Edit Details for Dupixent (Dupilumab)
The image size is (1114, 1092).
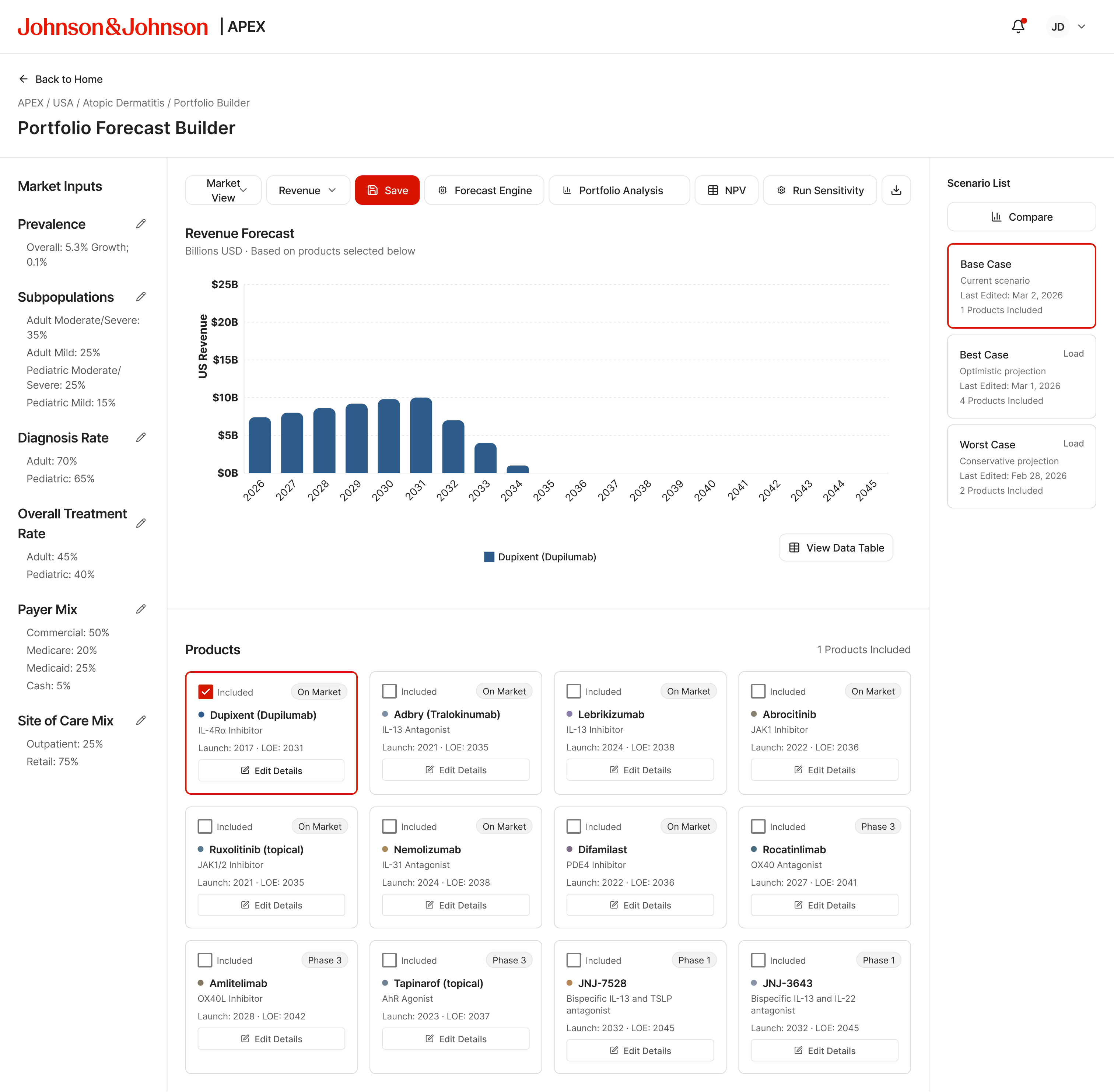pyautogui.click(x=271, y=770)
